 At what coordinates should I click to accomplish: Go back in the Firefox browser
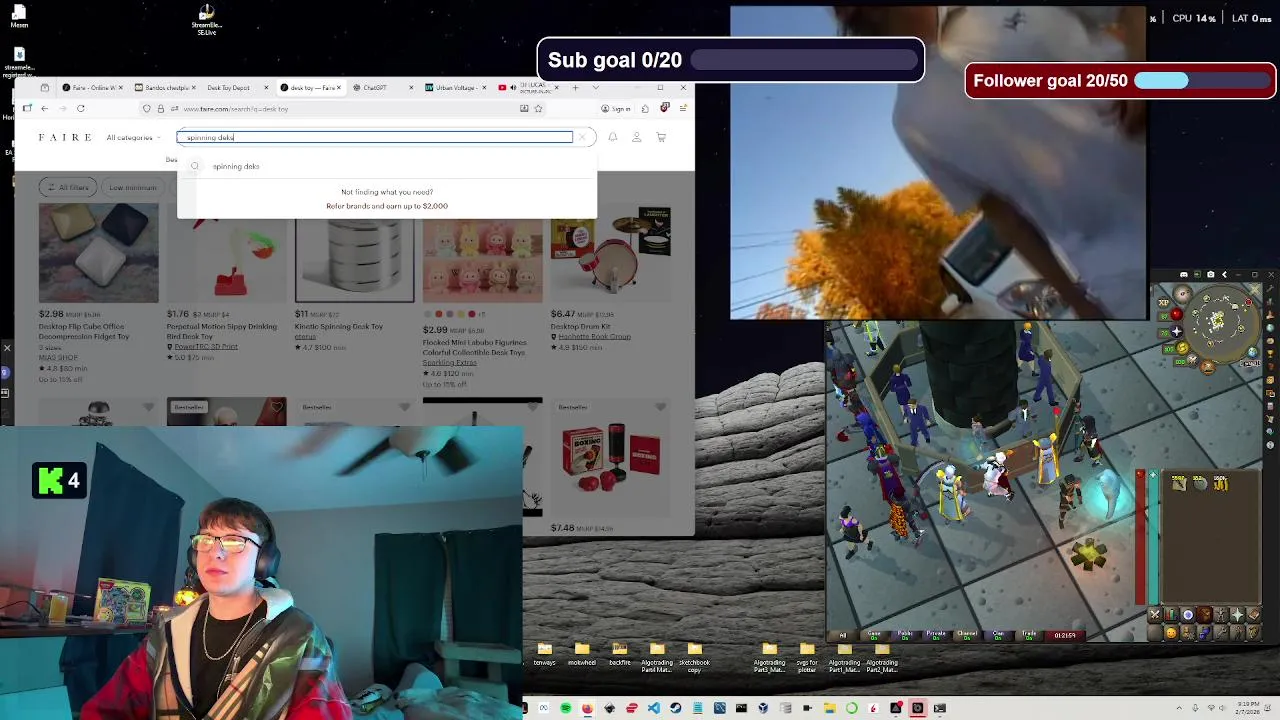[x=44, y=108]
